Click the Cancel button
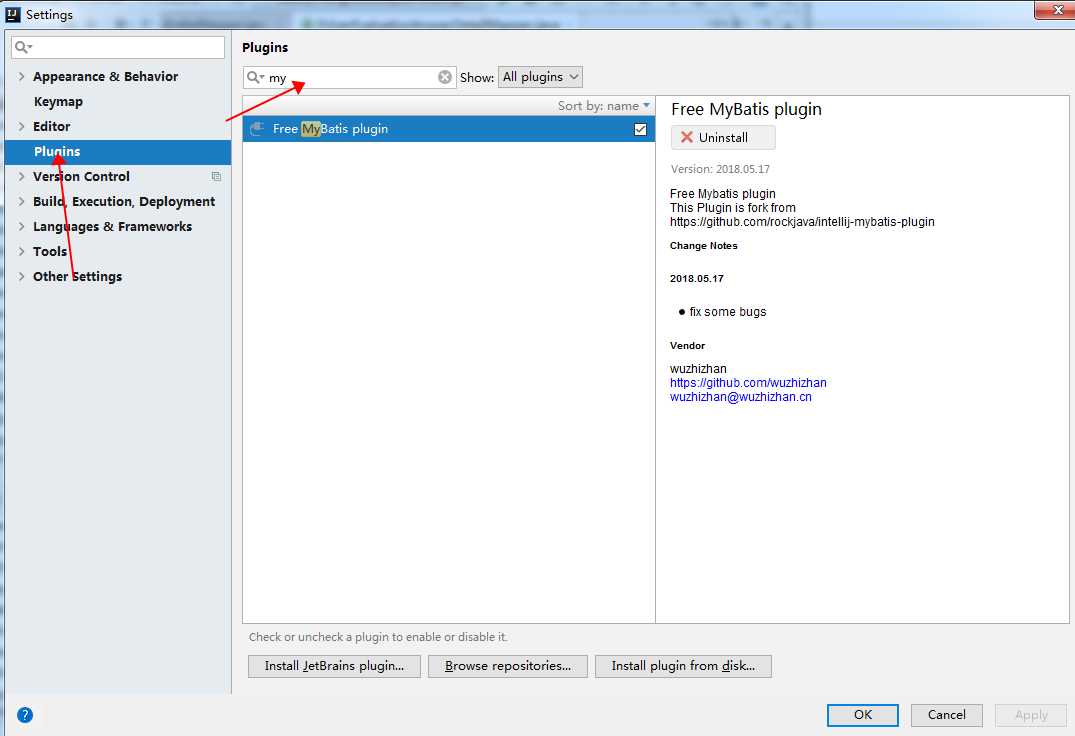Image resolution: width=1075 pixels, height=736 pixels. (x=946, y=715)
